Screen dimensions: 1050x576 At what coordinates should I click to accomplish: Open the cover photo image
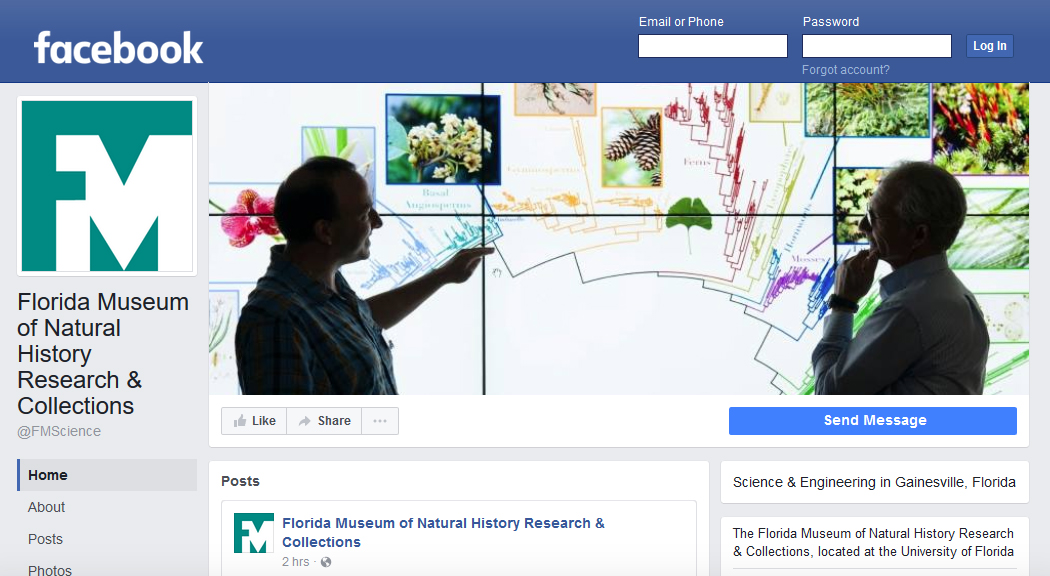click(x=618, y=240)
